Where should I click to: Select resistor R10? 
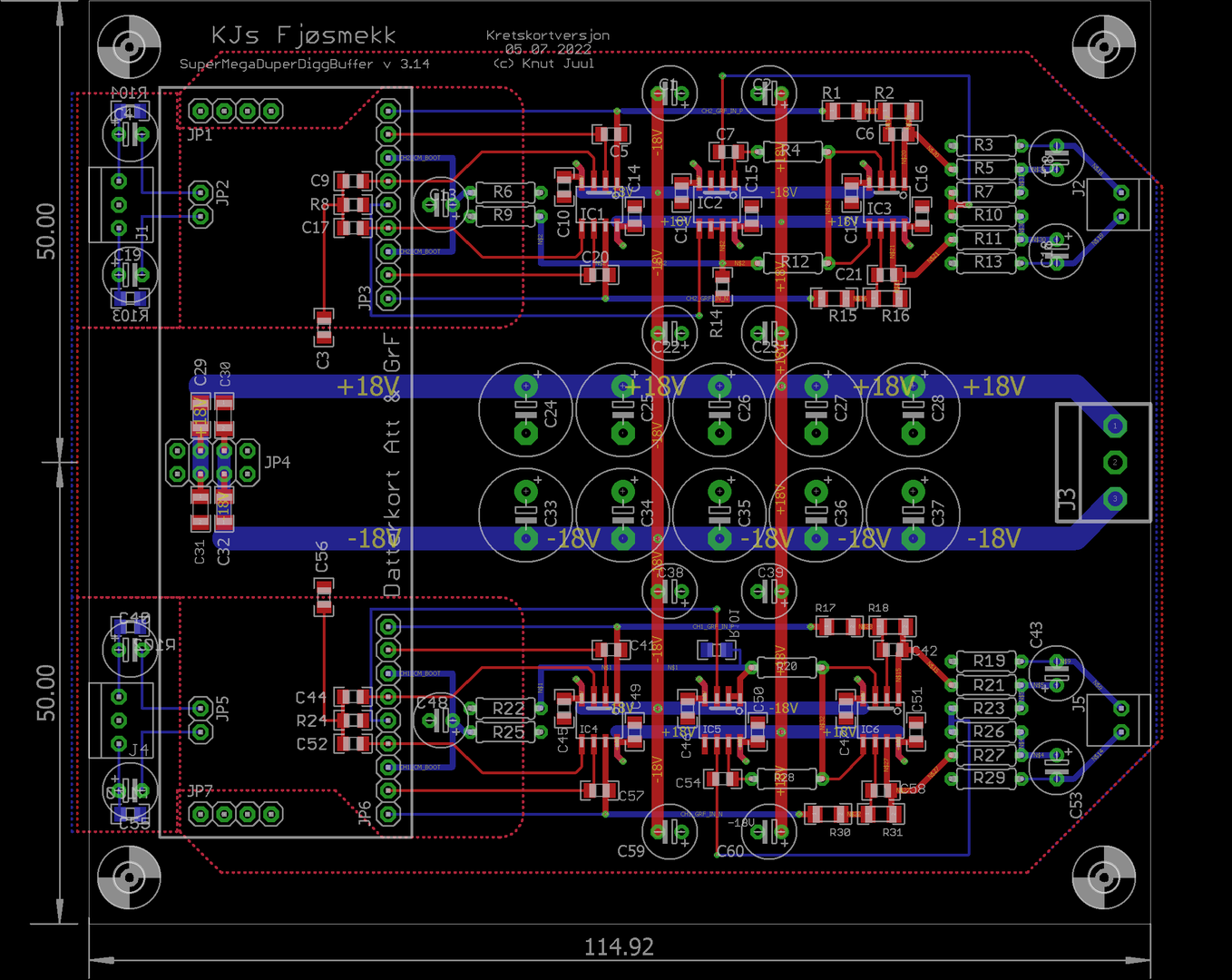(x=985, y=216)
